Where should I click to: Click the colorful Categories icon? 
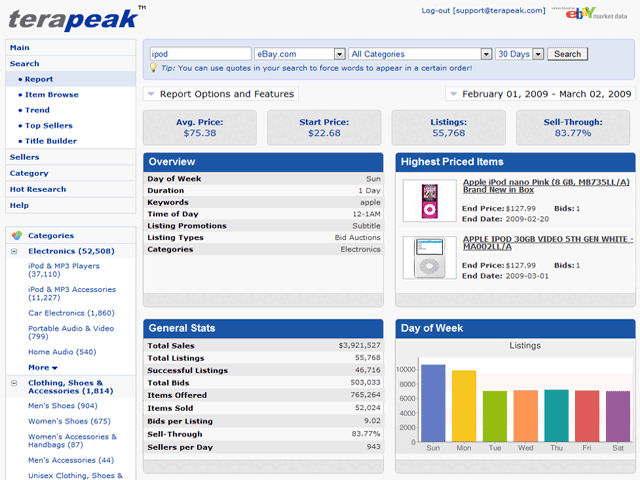(x=17, y=236)
